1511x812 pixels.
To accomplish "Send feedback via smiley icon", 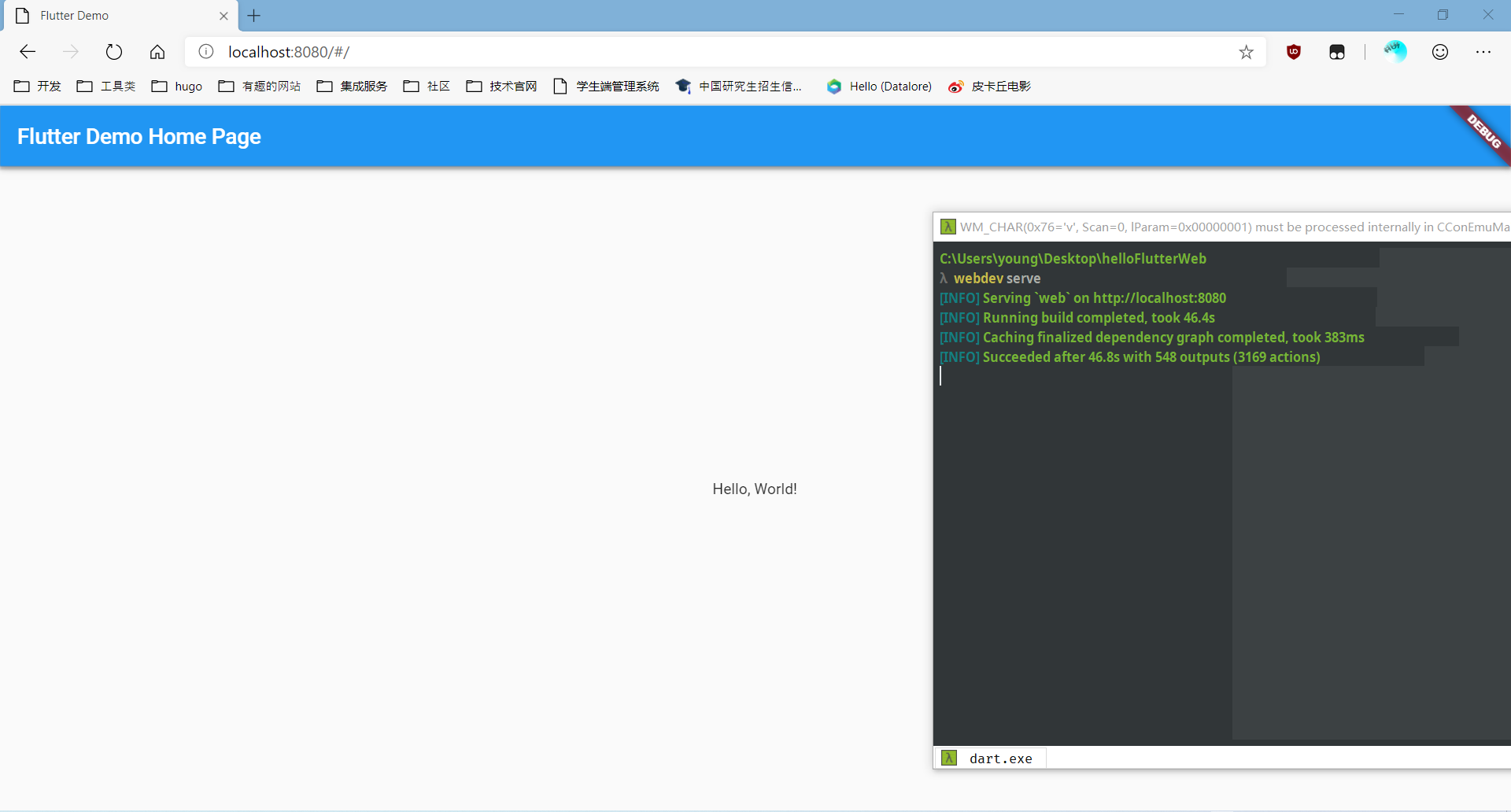I will [x=1440, y=52].
